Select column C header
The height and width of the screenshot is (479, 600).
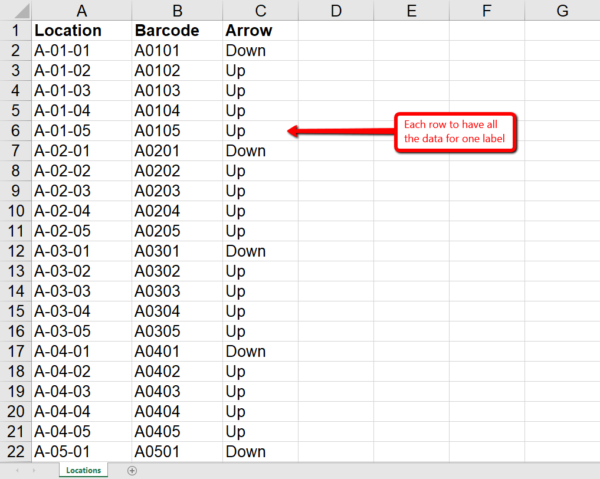(260, 10)
